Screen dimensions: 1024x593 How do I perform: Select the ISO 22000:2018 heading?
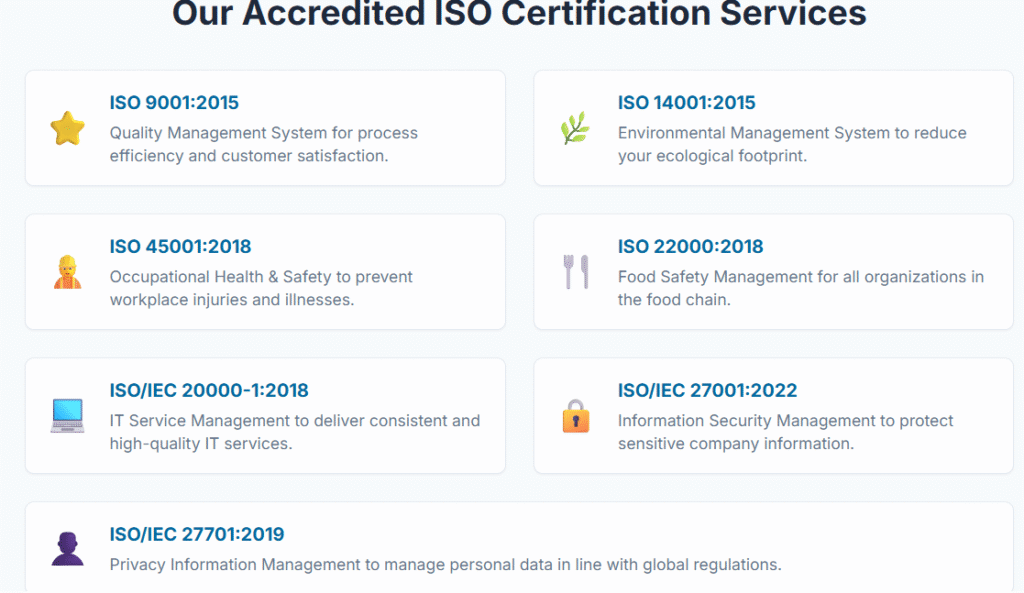690,247
